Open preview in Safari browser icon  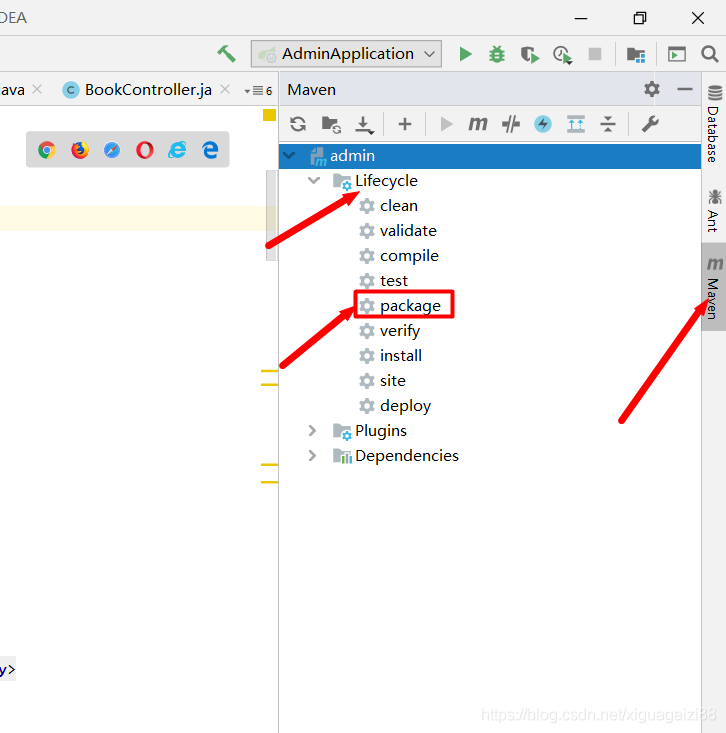[x=112, y=150]
